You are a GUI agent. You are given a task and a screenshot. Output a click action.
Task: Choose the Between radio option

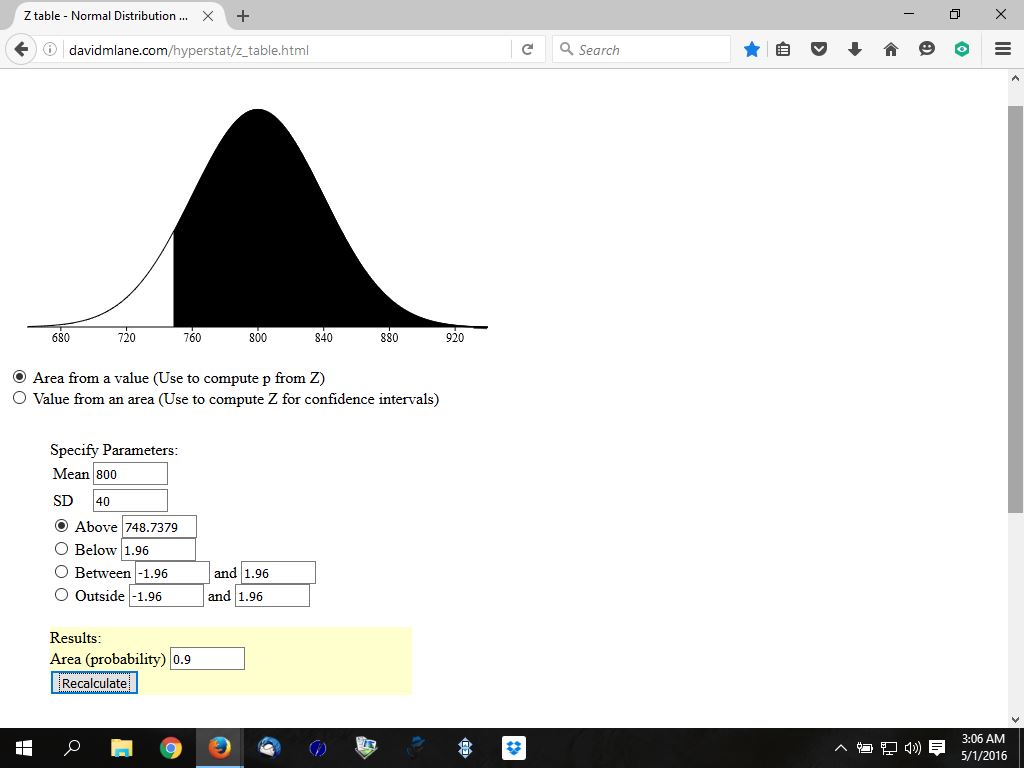click(61, 571)
